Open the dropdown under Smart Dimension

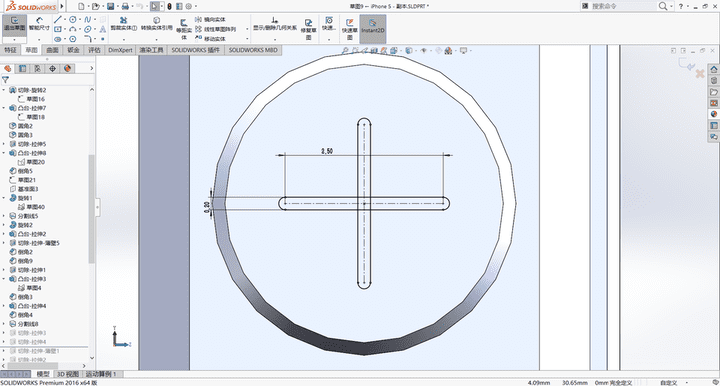[39, 39]
